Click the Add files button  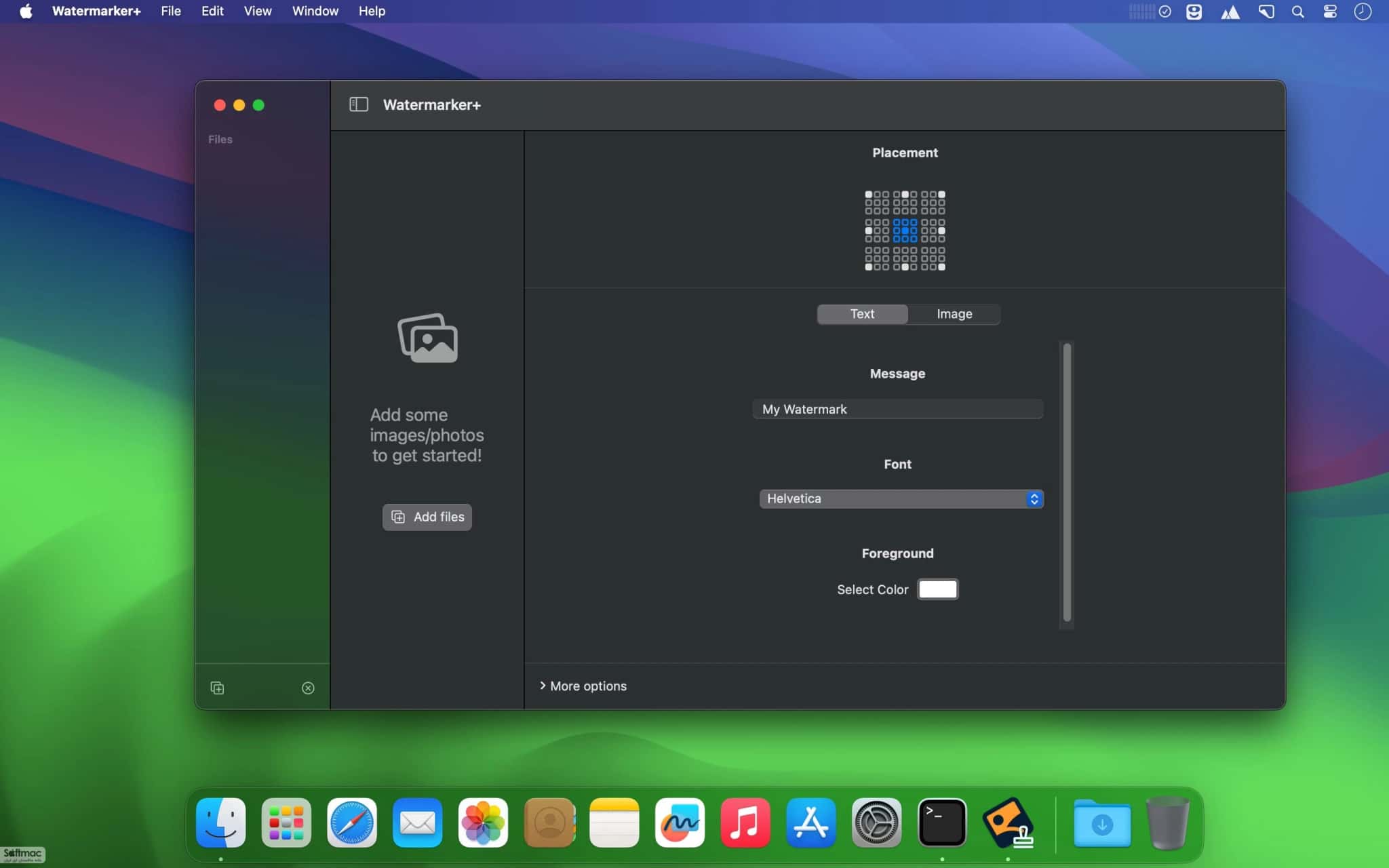[427, 517]
